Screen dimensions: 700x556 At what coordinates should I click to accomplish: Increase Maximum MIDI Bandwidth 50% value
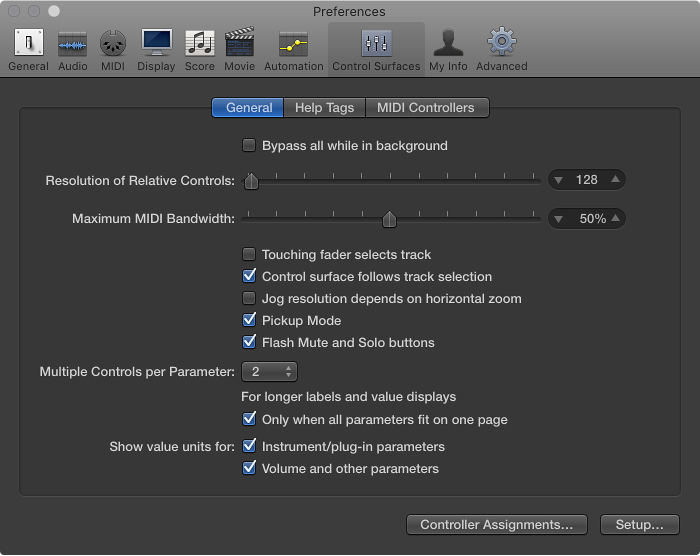pyautogui.click(x=615, y=218)
